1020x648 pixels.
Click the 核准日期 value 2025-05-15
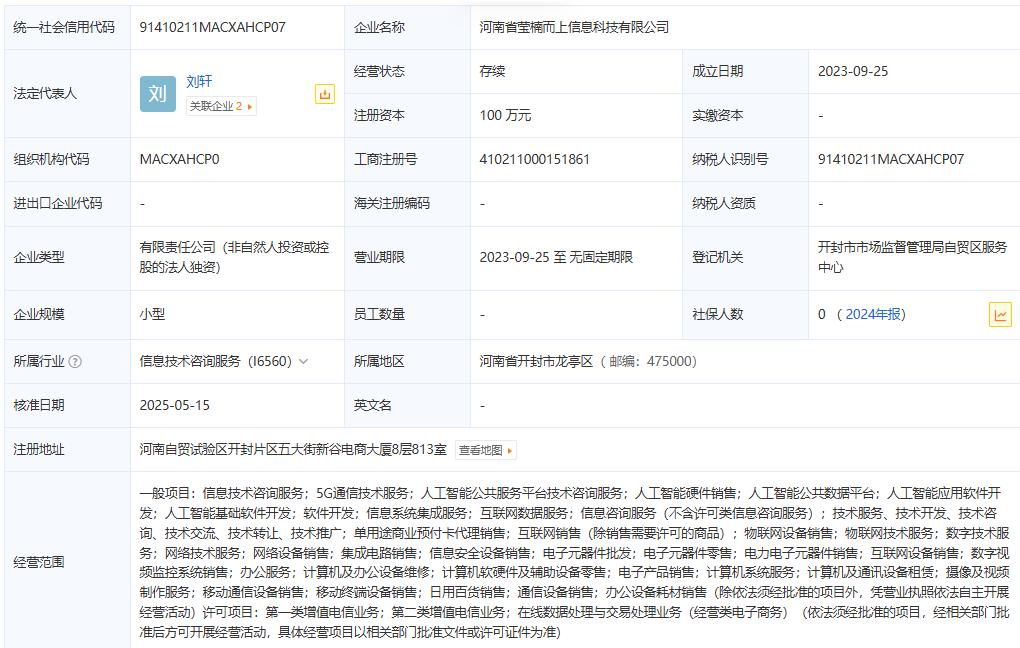[175, 406]
